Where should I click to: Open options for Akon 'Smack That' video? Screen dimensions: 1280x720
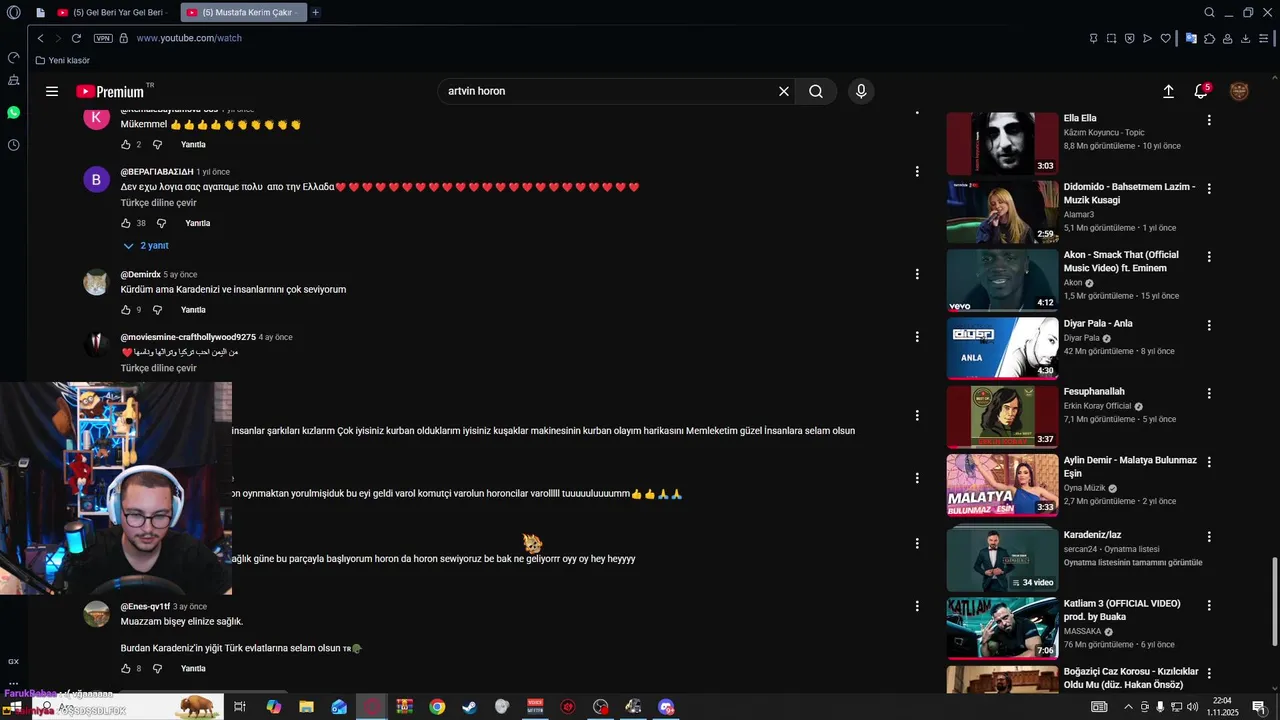coord(1209,257)
